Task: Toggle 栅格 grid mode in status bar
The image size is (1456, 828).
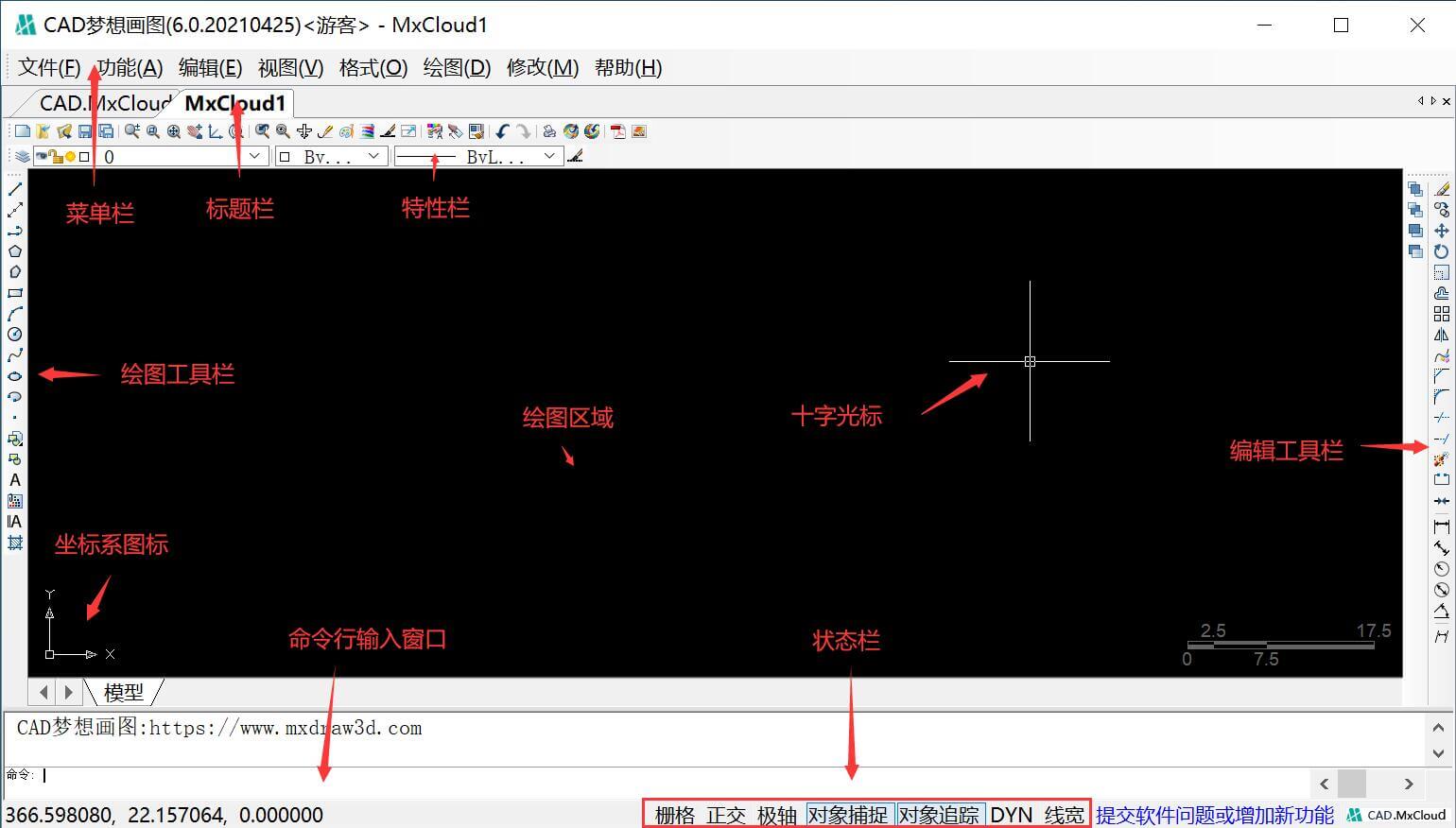Action: (x=675, y=815)
